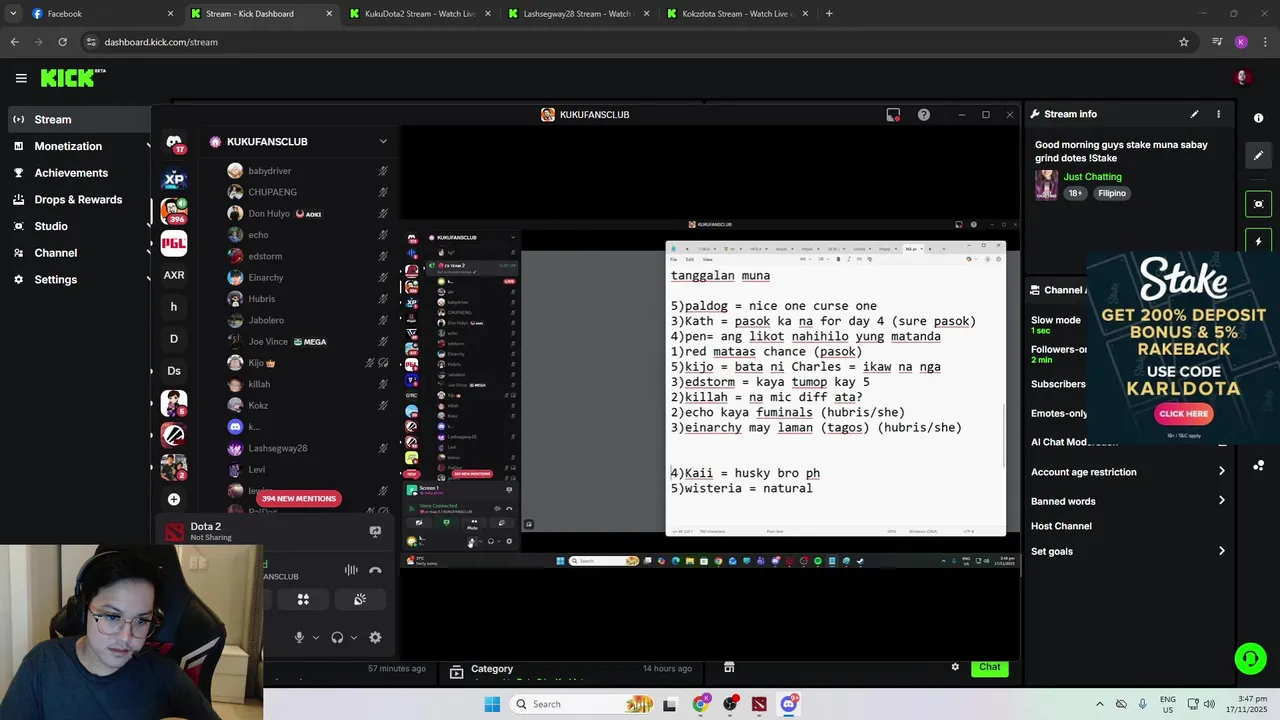This screenshot has height=720, width=1280.
Task: Open Dota 2 from the Windows taskbar
Action: [x=759, y=704]
